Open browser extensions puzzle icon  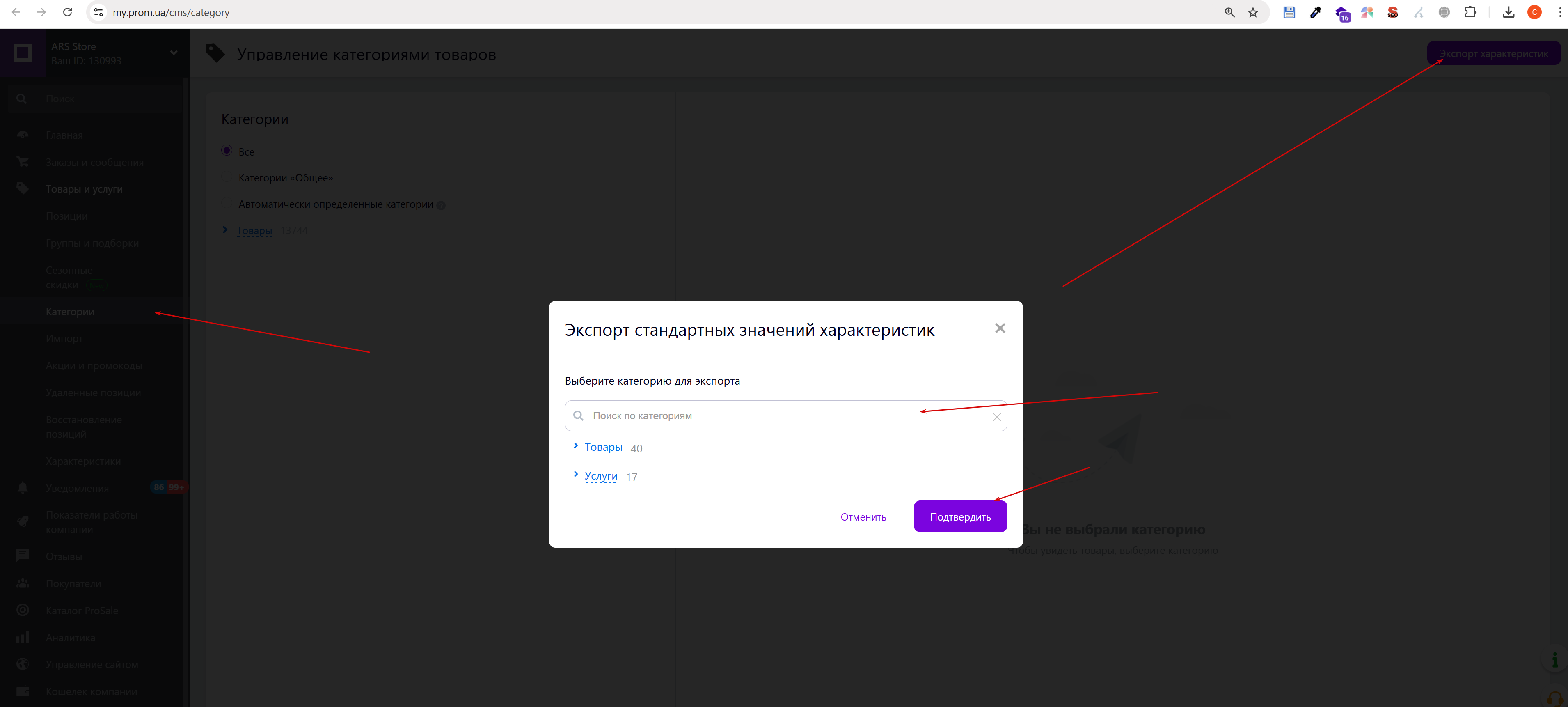click(x=1470, y=12)
